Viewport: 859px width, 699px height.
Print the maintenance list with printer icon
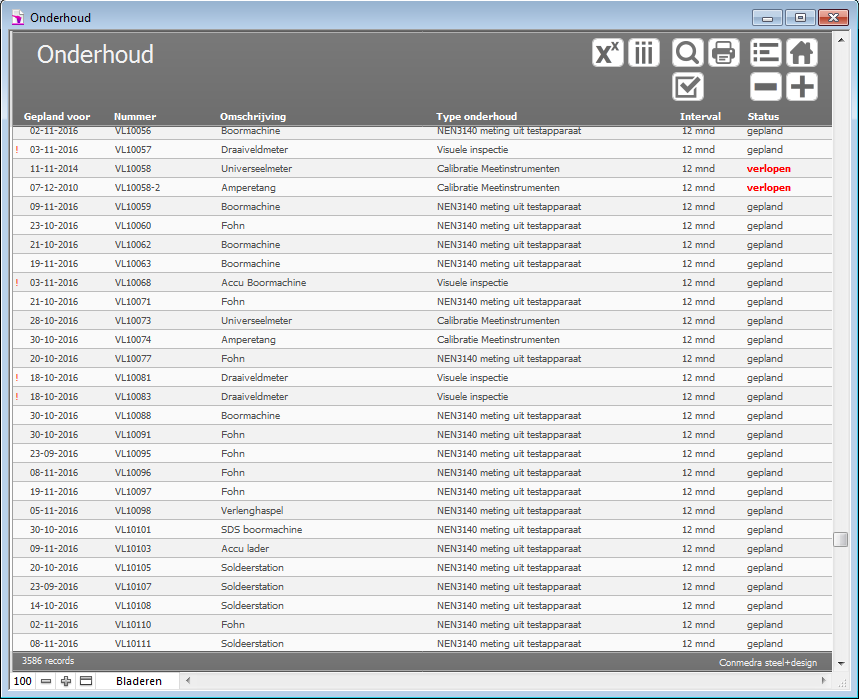(x=724, y=53)
